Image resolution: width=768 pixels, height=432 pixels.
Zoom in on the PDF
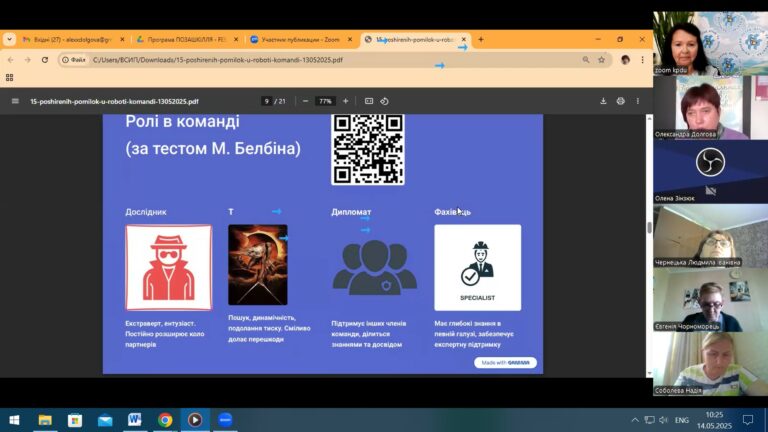click(x=346, y=101)
